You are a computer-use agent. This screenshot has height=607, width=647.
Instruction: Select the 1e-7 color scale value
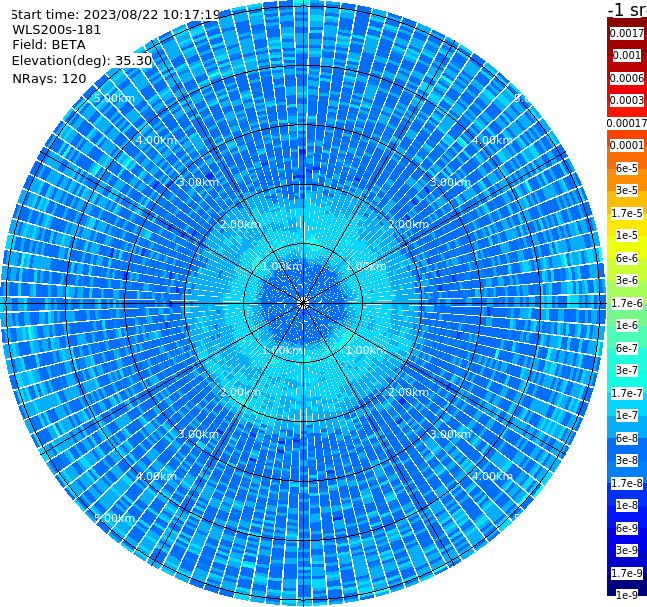[627, 415]
